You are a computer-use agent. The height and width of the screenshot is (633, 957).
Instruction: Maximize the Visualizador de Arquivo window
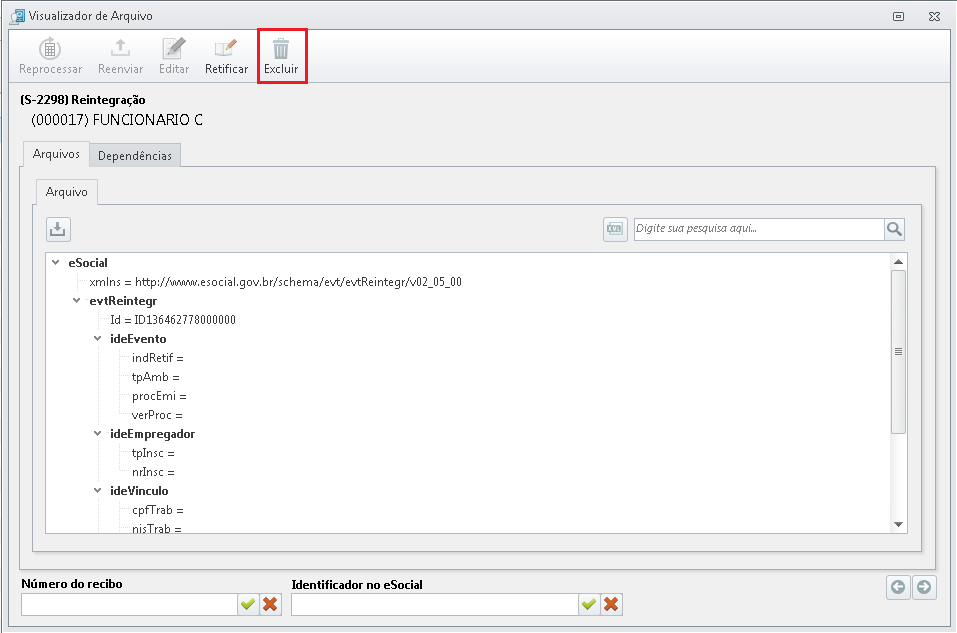898,16
